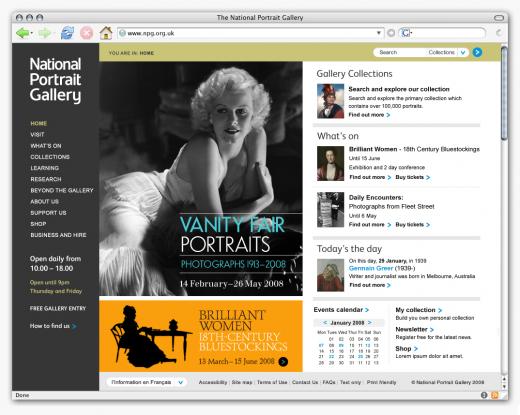Select BUSINESS AND HIRE in sidebar
Viewport: 520px width, 415px height.
click(58, 235)
